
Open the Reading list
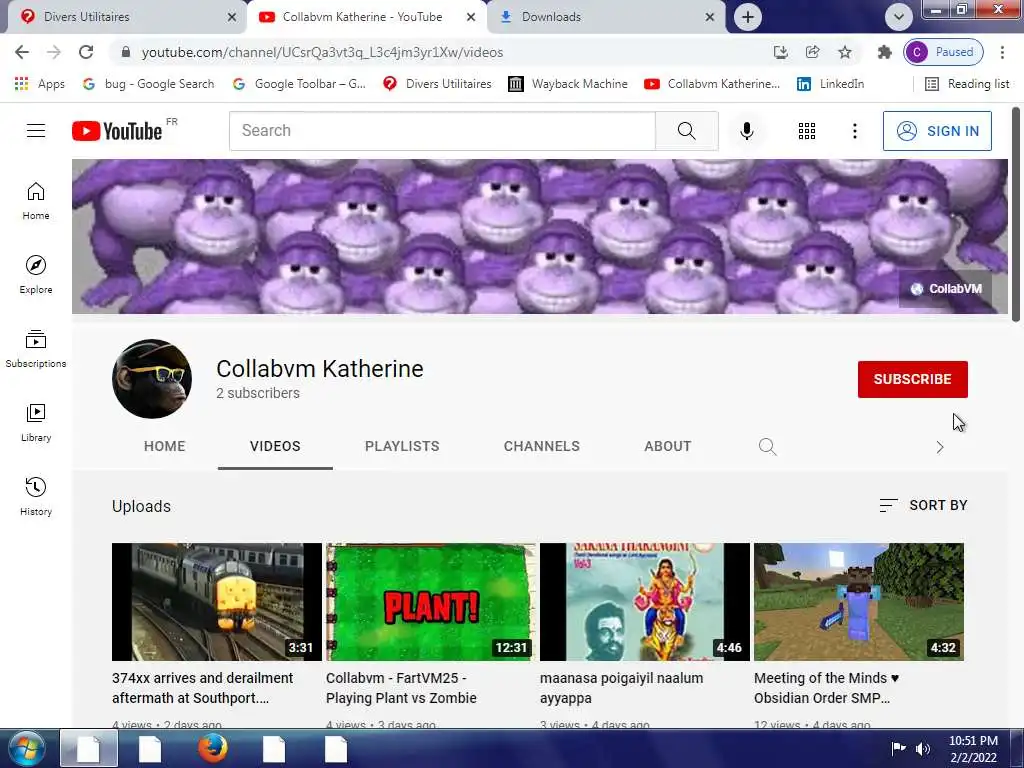(x=968, y=84)
